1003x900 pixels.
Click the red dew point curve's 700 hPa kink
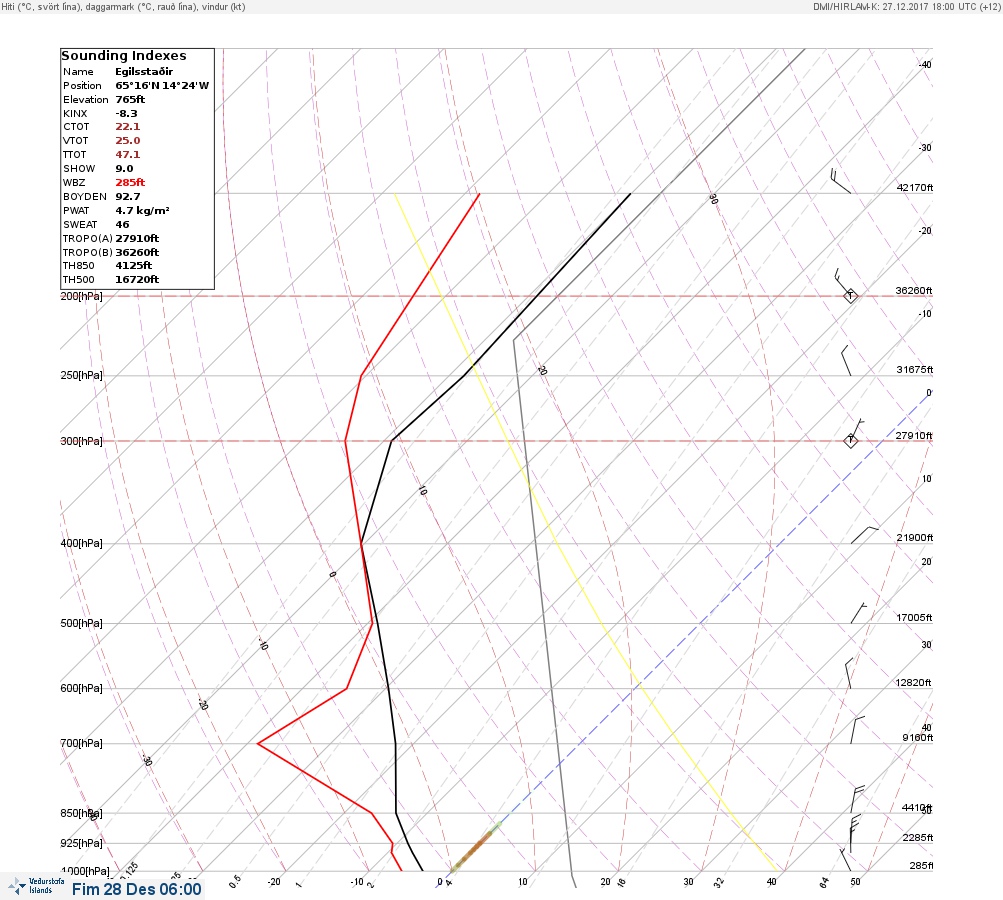click(257, 743)
